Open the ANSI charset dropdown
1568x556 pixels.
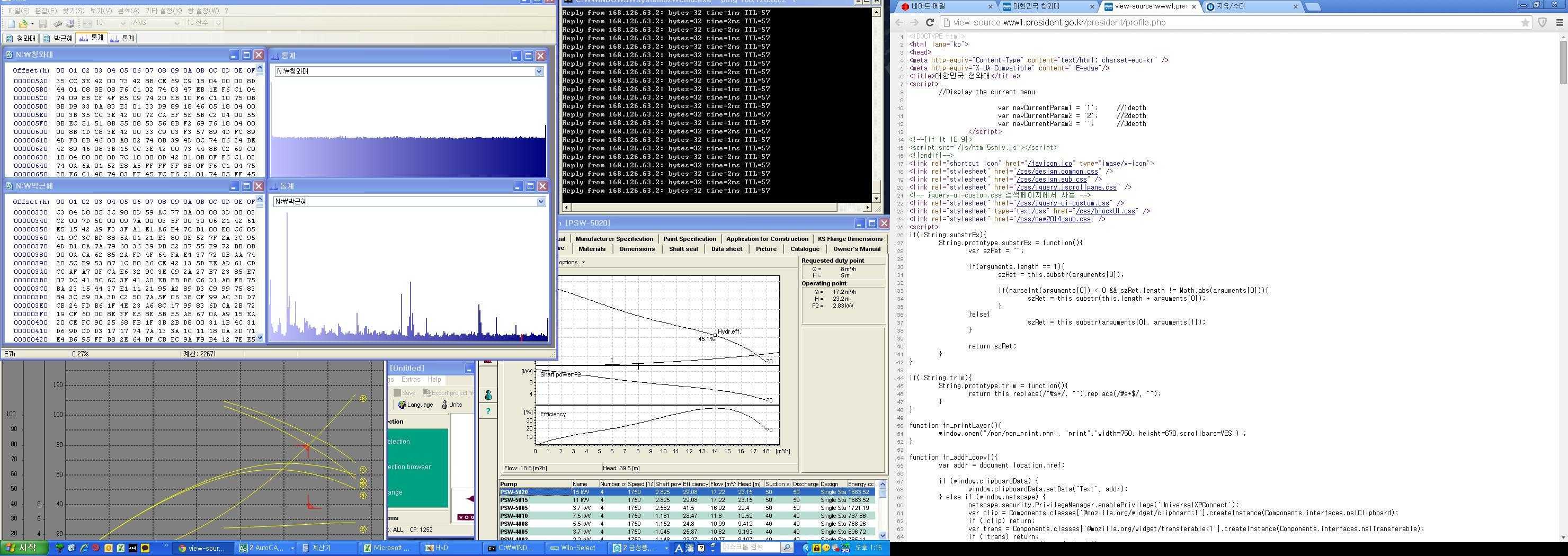[177, 23]
